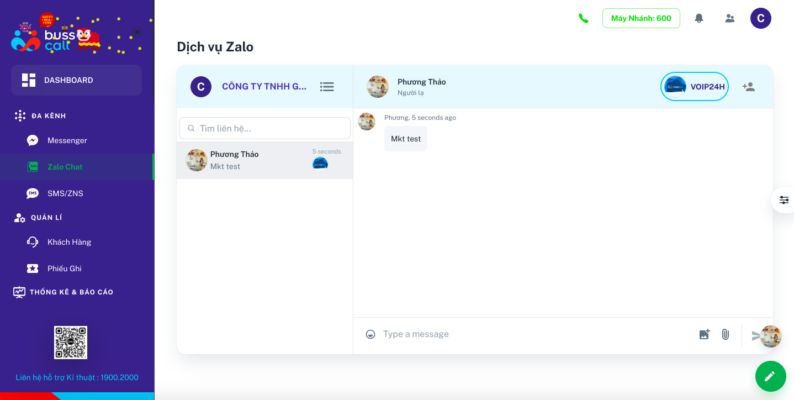Screen dimensions: 794x400
Task: Click the green phone call icon
Action: 583,18
